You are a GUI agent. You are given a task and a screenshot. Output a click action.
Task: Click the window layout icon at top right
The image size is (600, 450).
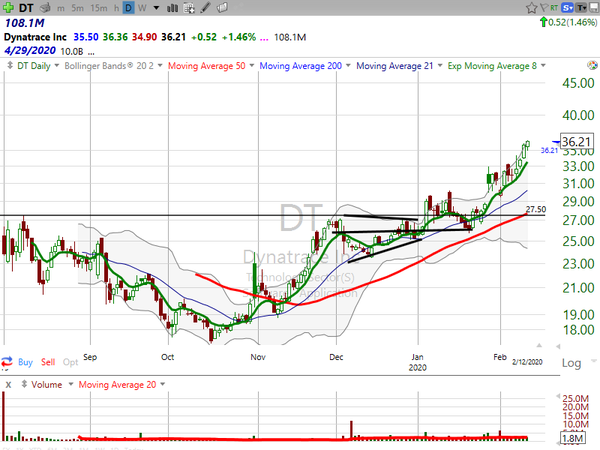[593, 7]
